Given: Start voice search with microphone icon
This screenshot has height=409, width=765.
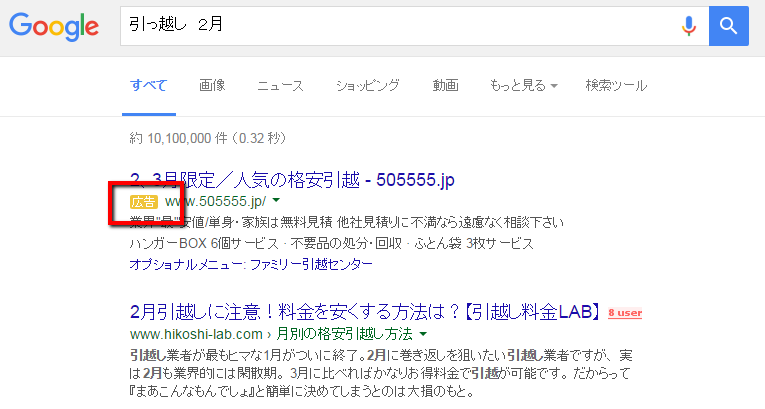Looking at the screenshot, I should pyautogui.click(x=688, y=26).
